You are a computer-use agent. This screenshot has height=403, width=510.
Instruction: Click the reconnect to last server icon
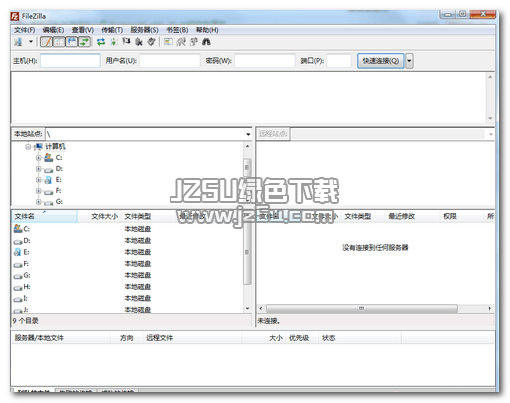152,42
